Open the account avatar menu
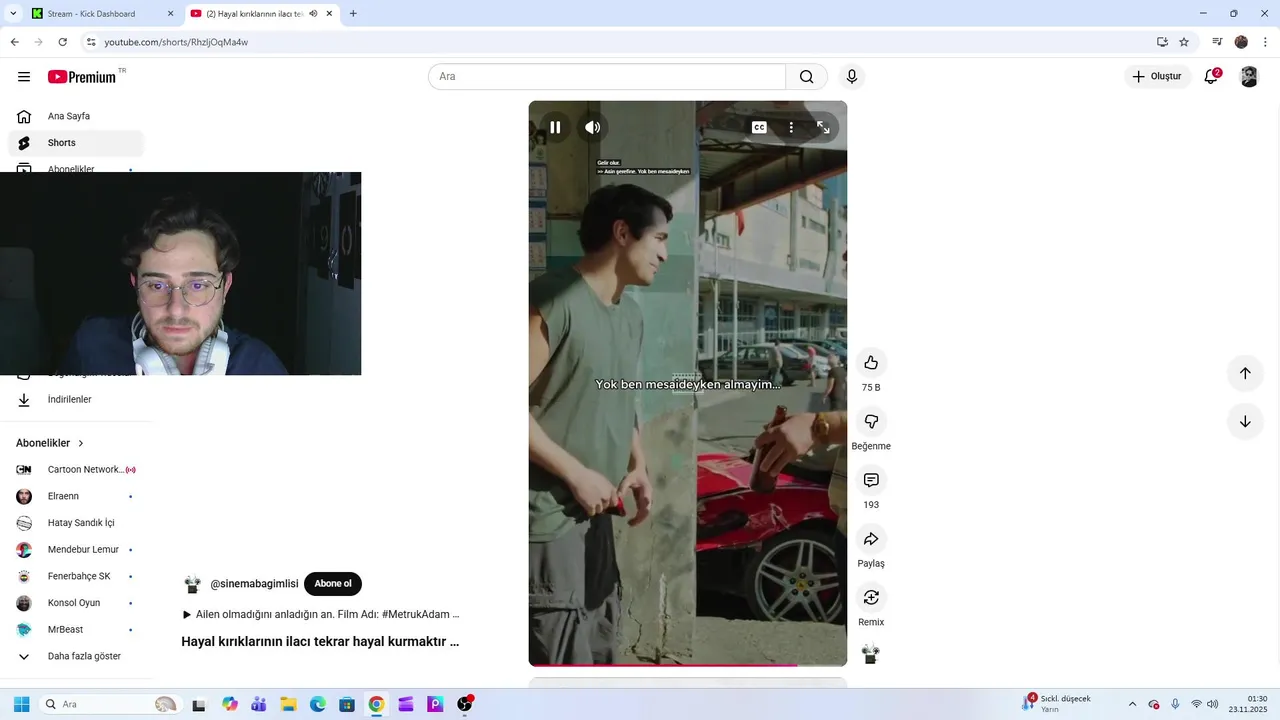The width and height of the screenshot is (1280, 720). [x=1249, y=77]
